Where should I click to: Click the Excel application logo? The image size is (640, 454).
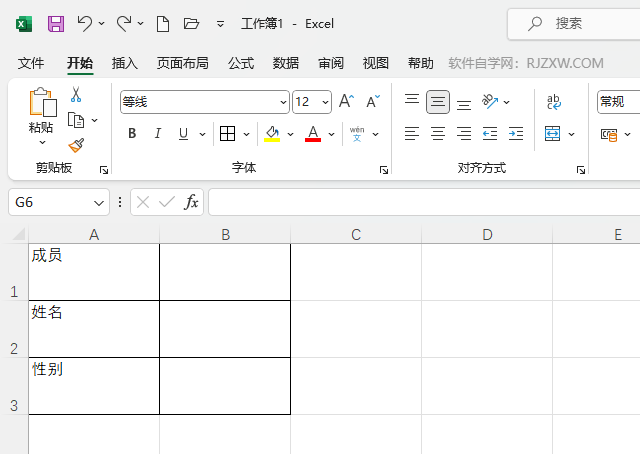click(24, 24)
